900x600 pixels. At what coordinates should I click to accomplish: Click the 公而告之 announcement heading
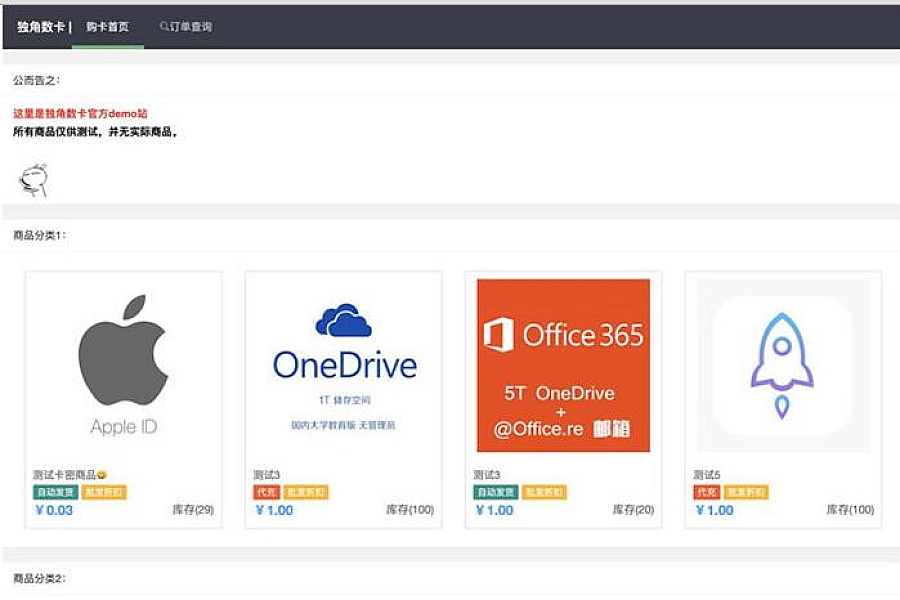coord(36,80)
